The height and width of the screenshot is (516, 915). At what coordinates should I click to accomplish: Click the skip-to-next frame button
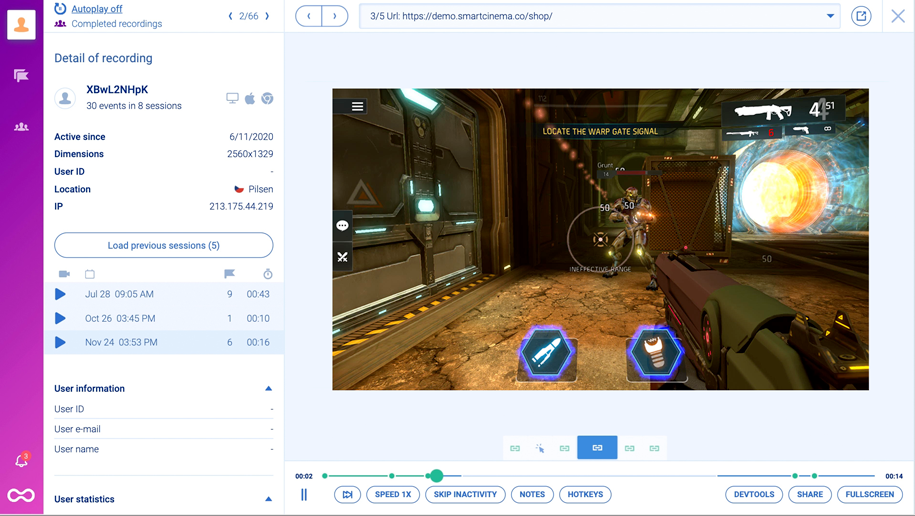click(347, 494)
